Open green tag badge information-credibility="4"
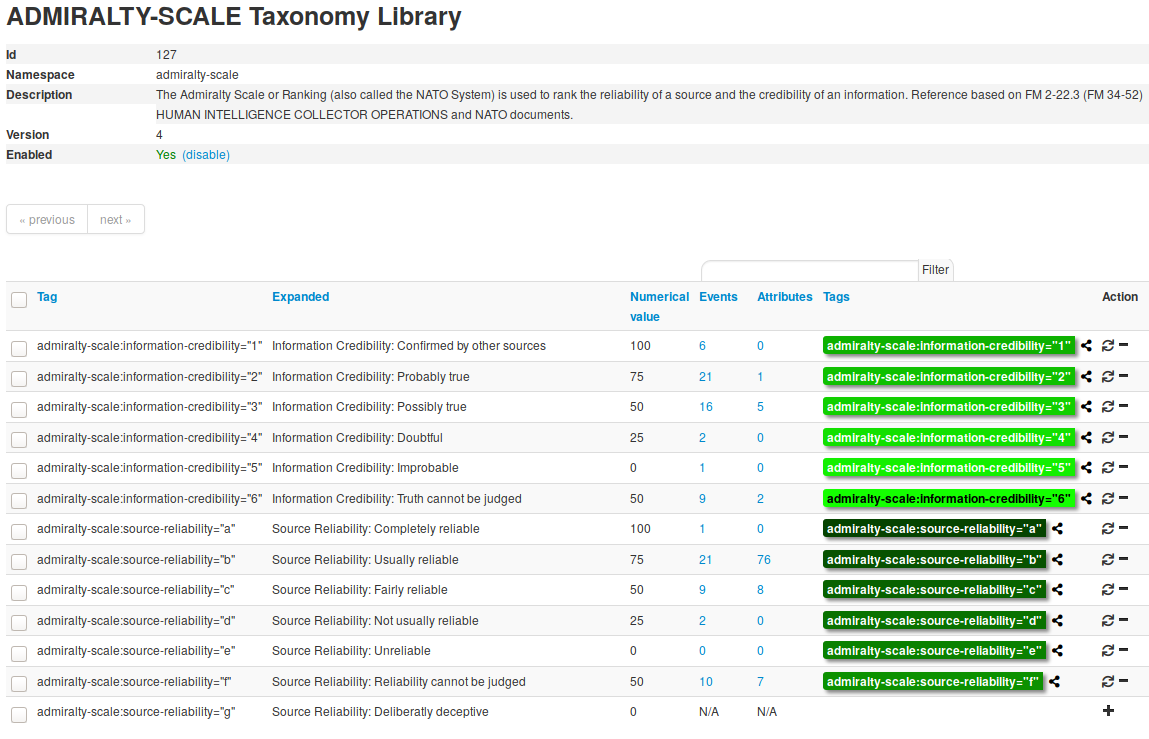1149x739 pixels. click(949, 438)
